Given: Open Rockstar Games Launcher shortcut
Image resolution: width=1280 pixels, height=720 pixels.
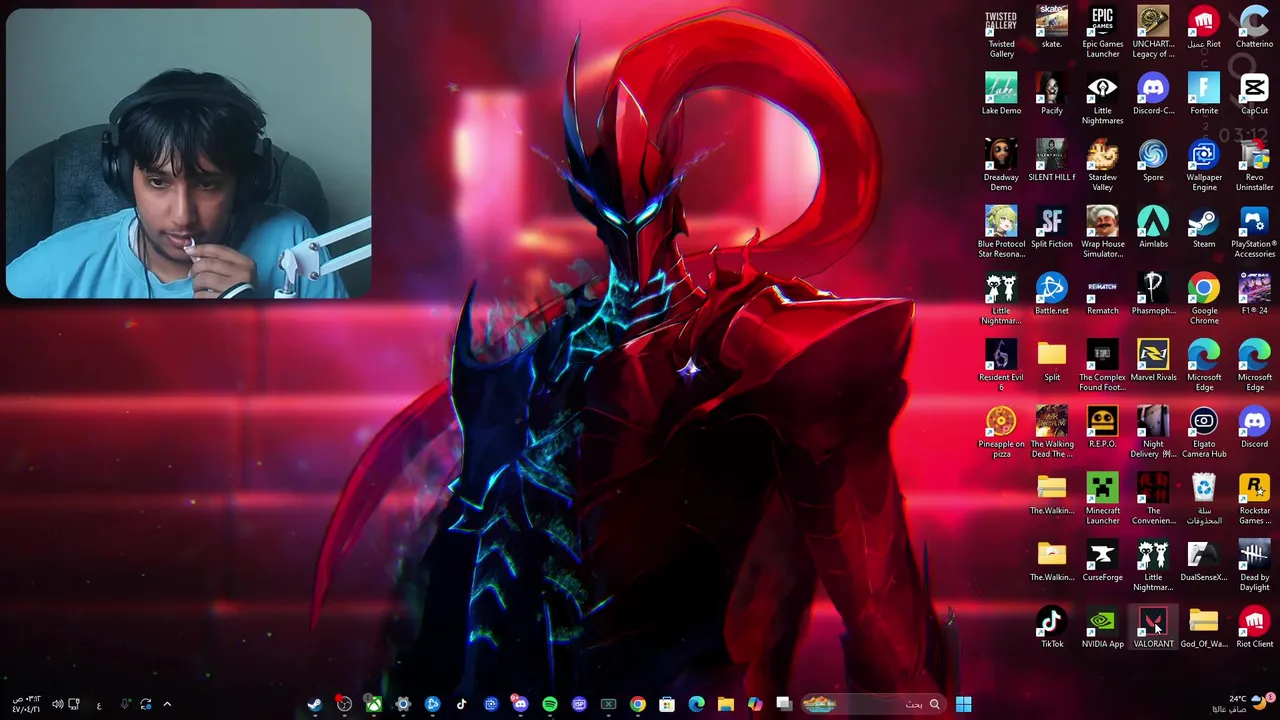Looking at the screenshot, I should point(1254,500).
